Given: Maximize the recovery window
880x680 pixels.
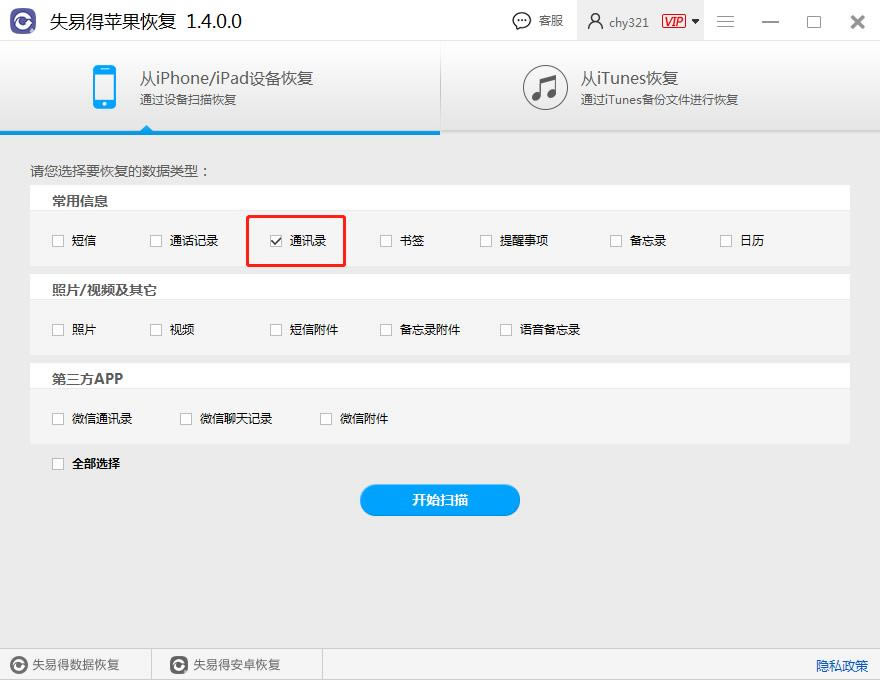Looking at the screenshot, I should (x=814, y=22).
